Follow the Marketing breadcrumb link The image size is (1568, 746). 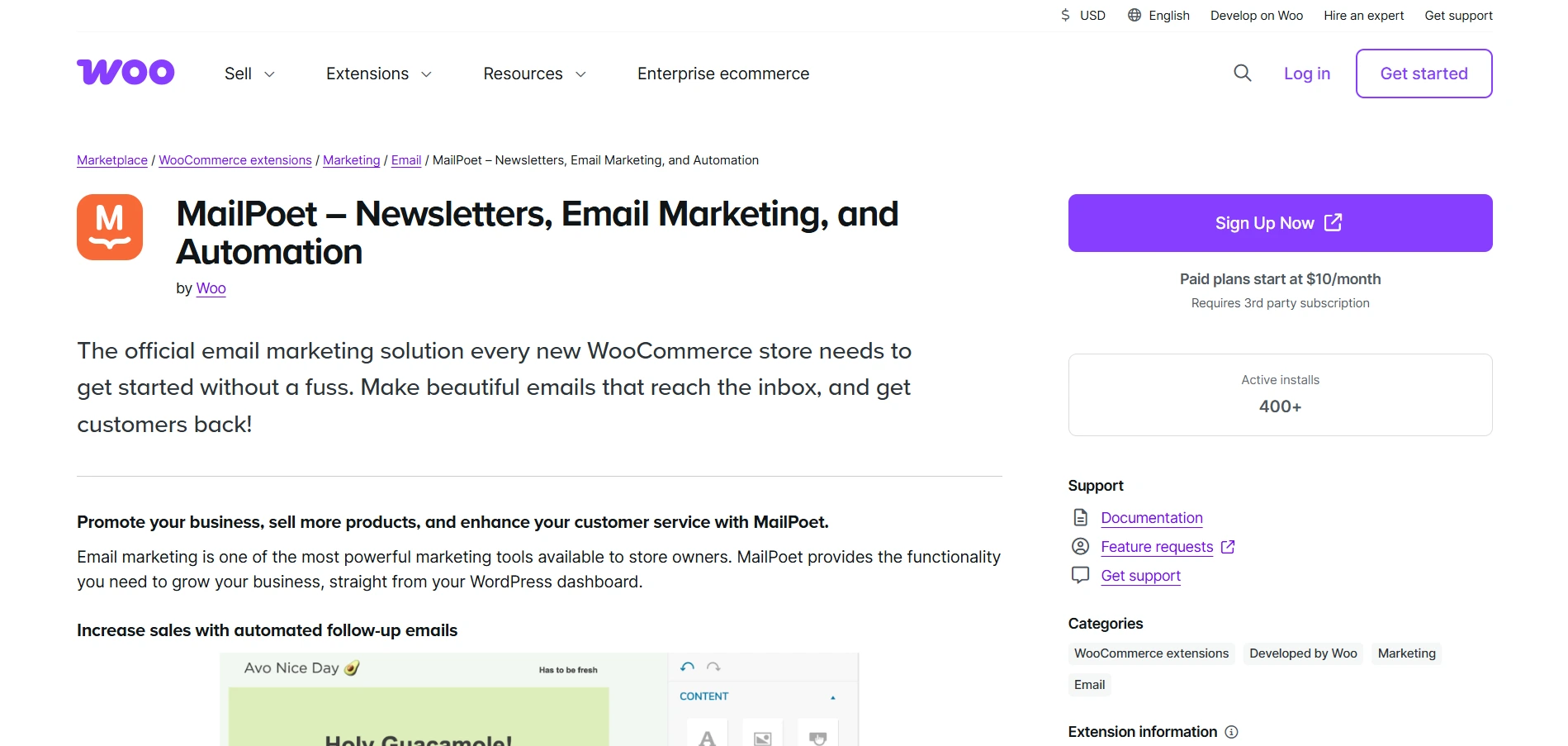tap(352, 160)
